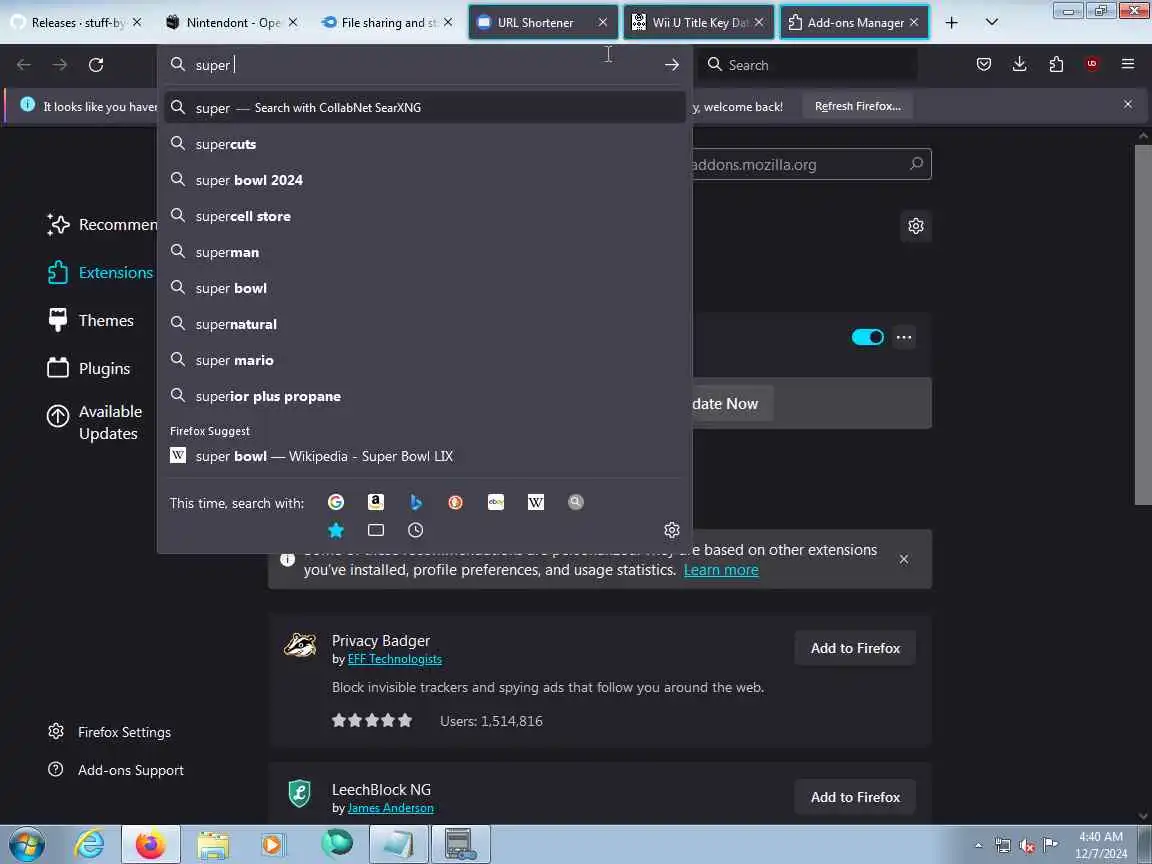Search this time with Amazon
1152x864 pixels.
click(375, 503)
